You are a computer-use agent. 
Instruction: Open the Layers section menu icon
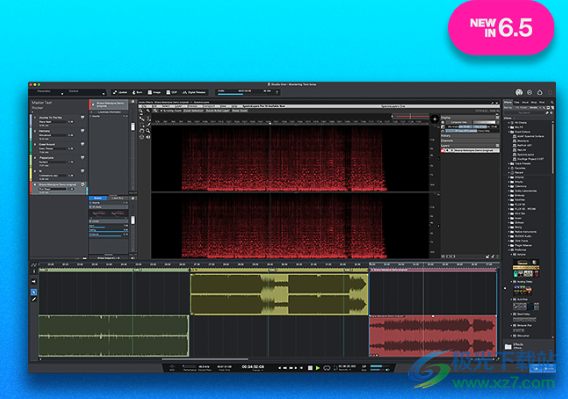click(x=497, y=145)
